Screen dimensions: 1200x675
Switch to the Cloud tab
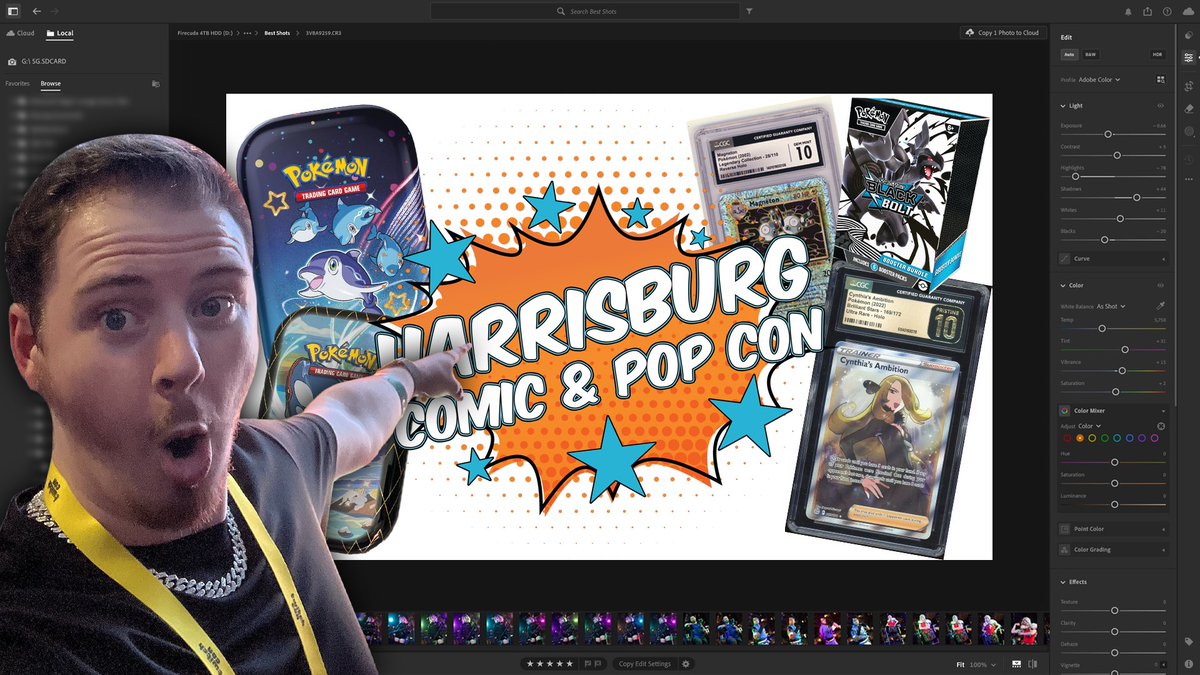[x=20, y=33]
